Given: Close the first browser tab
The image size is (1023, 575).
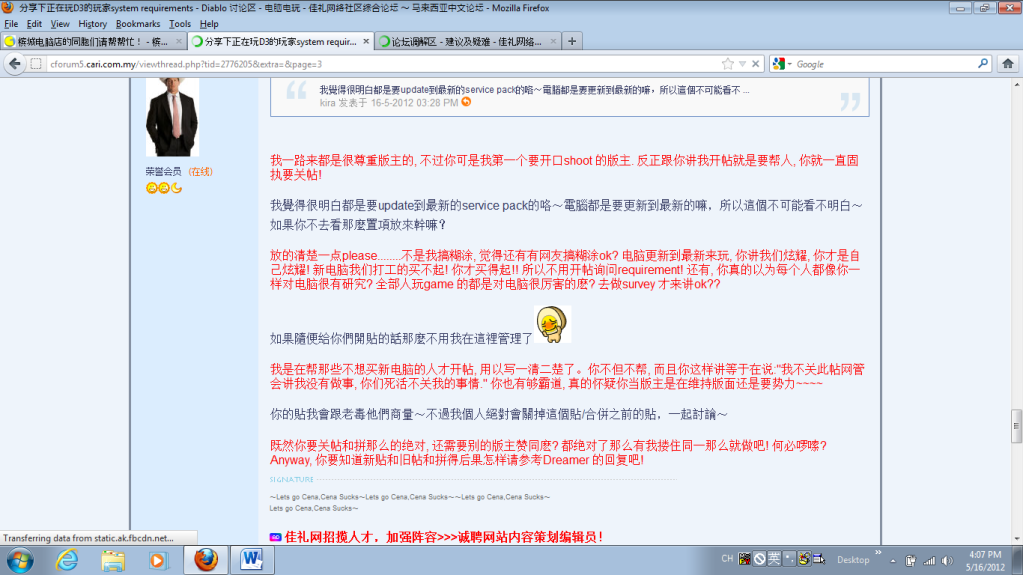Looking at the screenshot, I should (x=179, y=41).
